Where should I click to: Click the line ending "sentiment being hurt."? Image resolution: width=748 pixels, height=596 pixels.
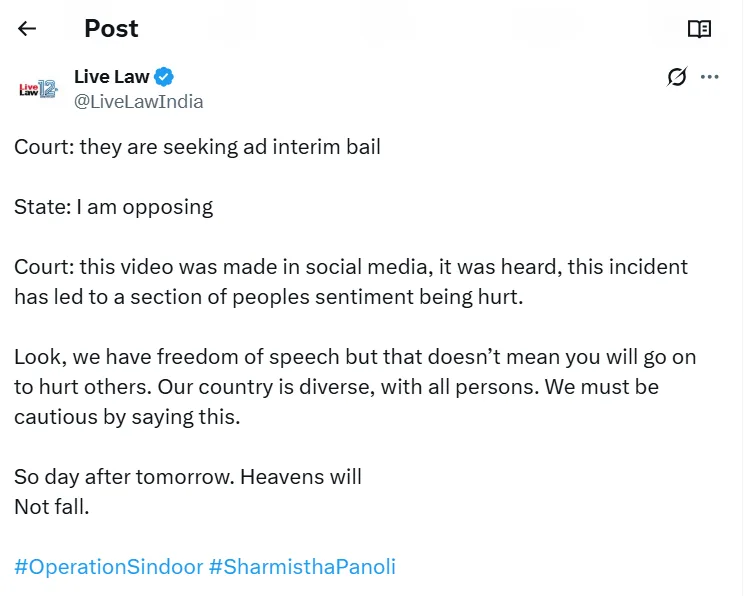[x=268, y=297]
